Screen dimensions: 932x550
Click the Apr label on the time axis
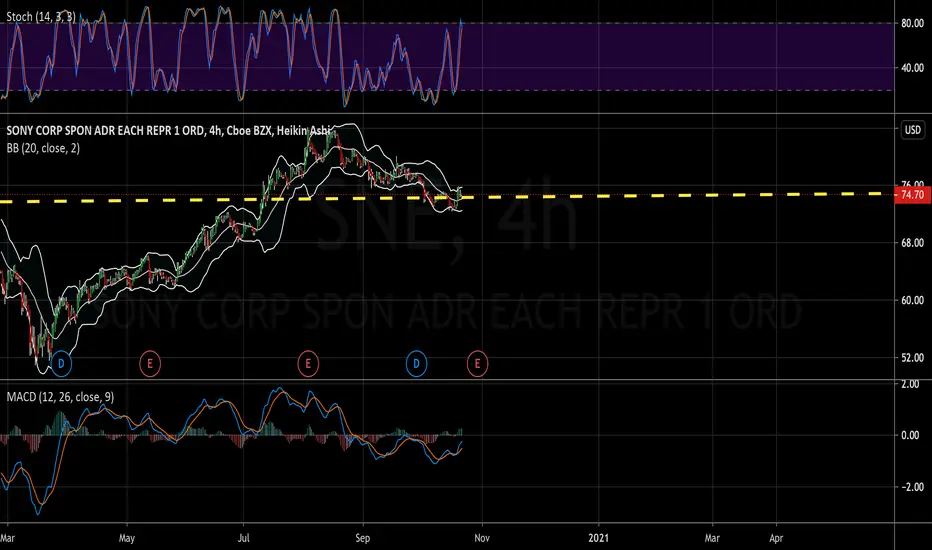[776, 538]
